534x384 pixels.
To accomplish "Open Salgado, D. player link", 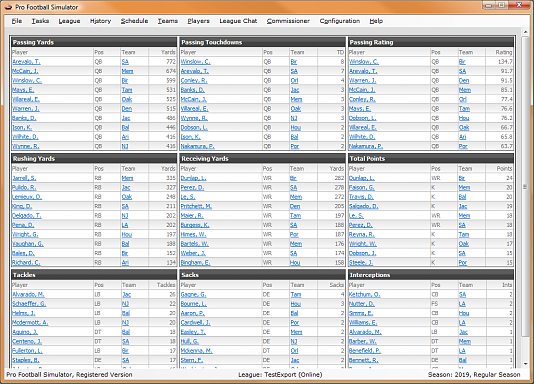I will tap(363, 206).
